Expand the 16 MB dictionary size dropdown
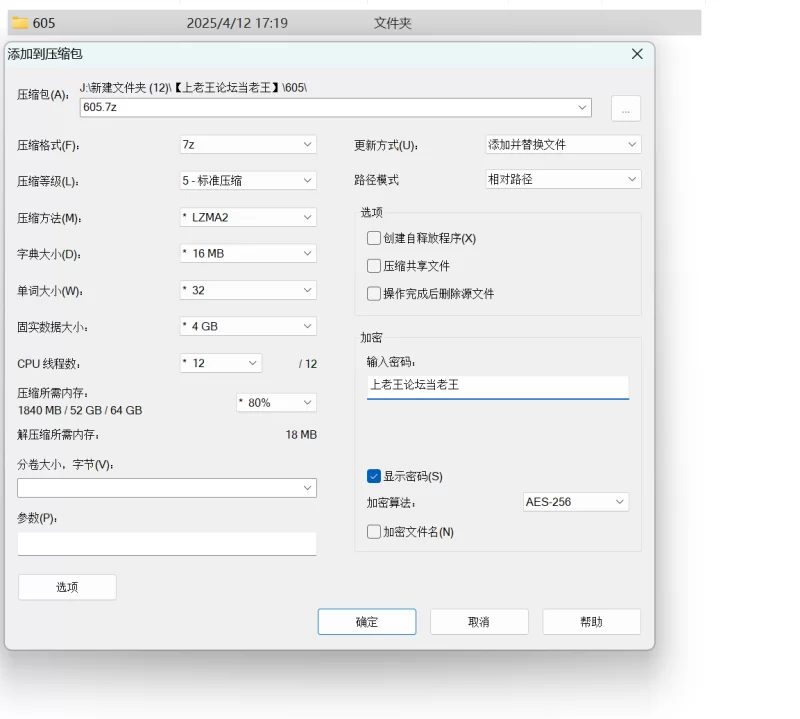 pyautogui.click(x=248, y=254)
